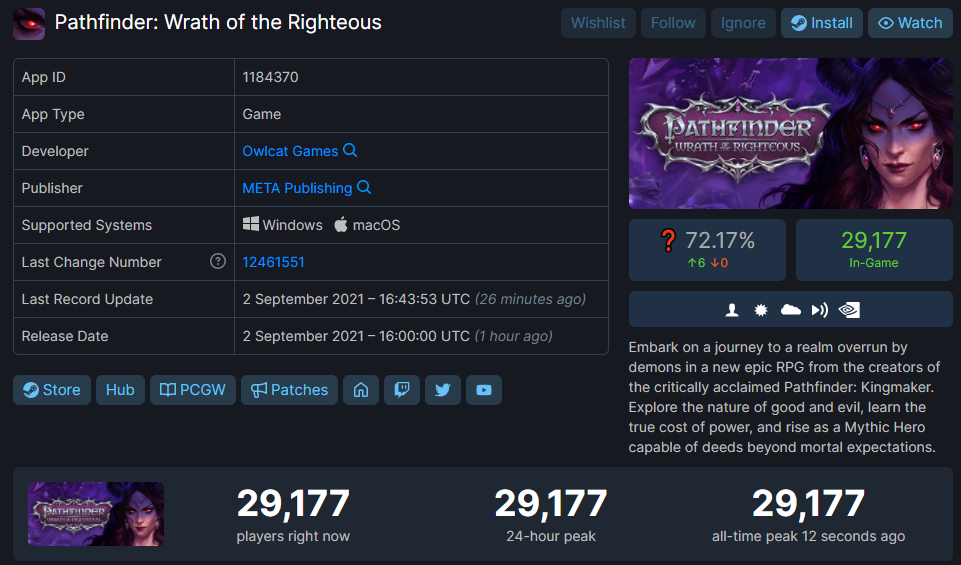961x565 pixels.
Task: Click the Steam achievements star icon
Action: (761, 310)
